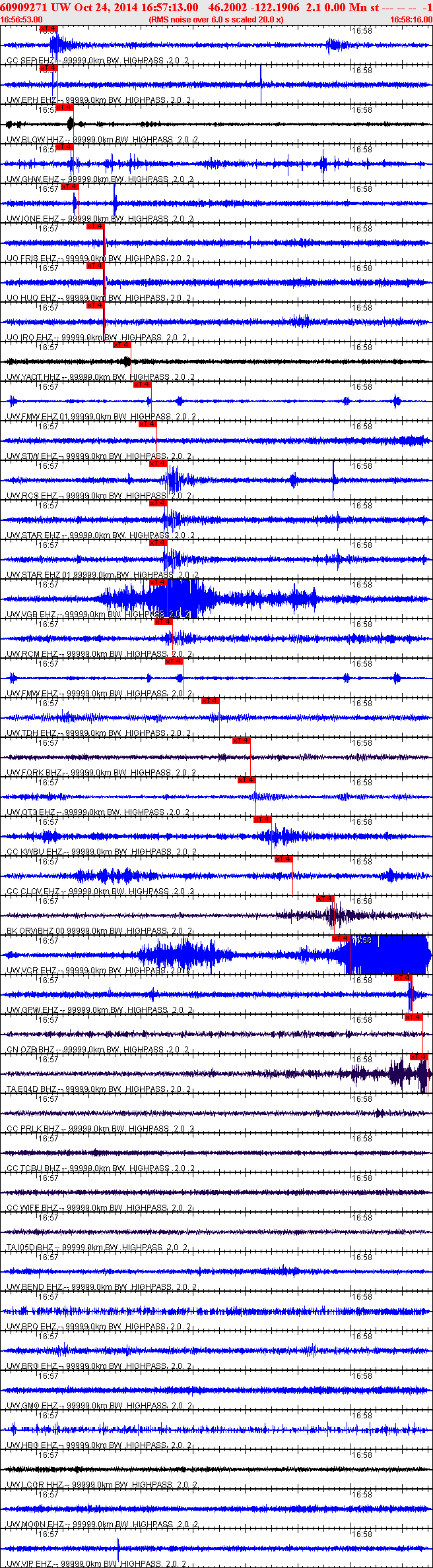Select the pick flag on the UW VGB EHZ trace
Viewport: 433px width, 1568px height.
[158, 582]
